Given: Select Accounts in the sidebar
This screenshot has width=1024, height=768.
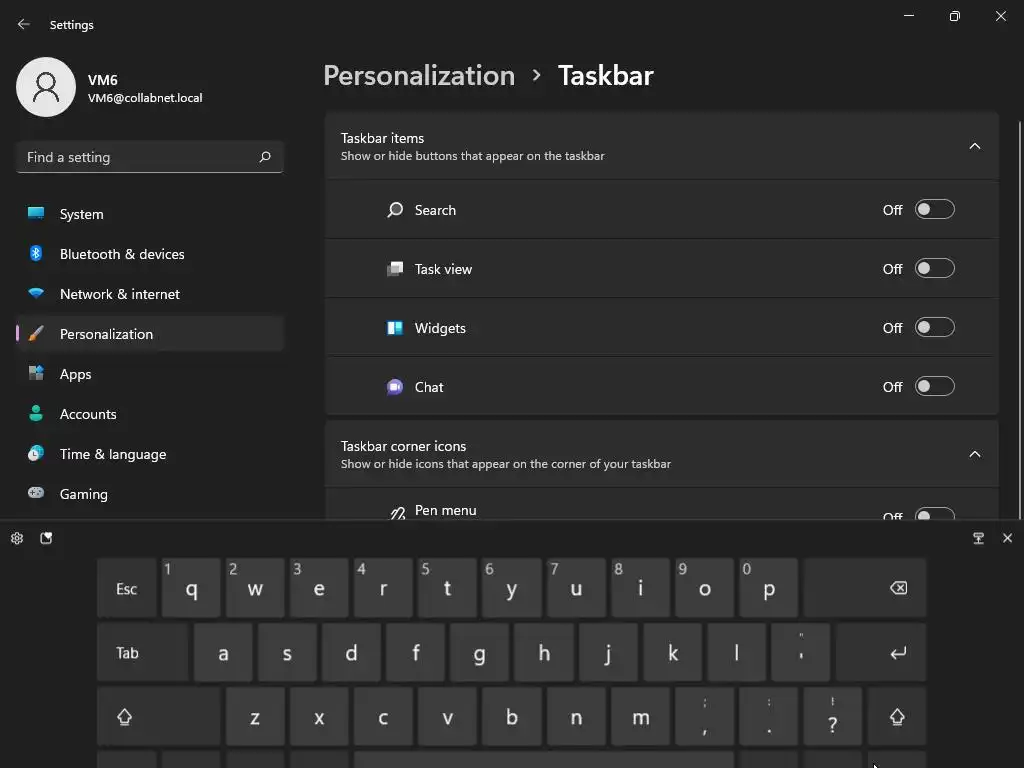Looking at the screenshot, I should [x=88, y=414].
